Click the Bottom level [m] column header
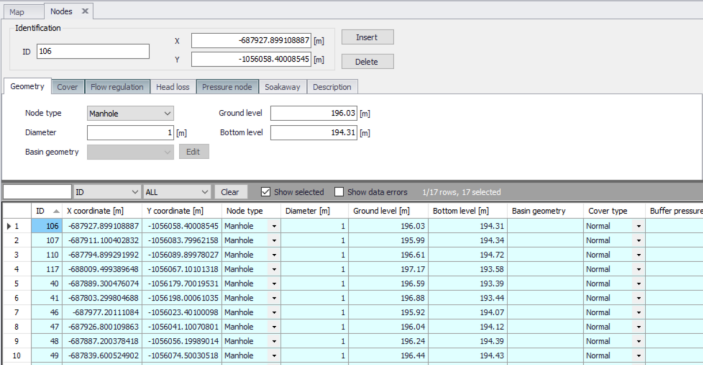 tap(468, 211)
